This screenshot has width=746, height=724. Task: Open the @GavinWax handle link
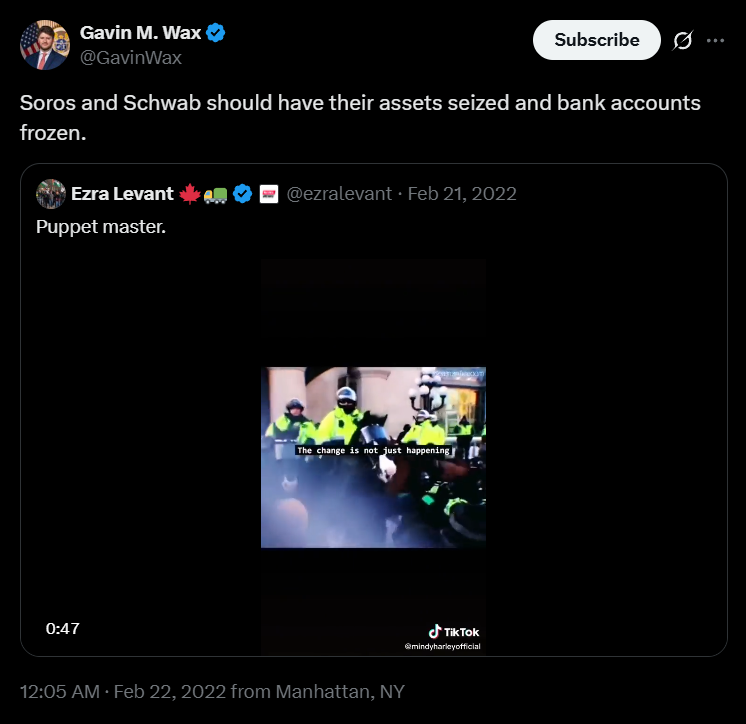pyautogui.click(x=131, y=57)
